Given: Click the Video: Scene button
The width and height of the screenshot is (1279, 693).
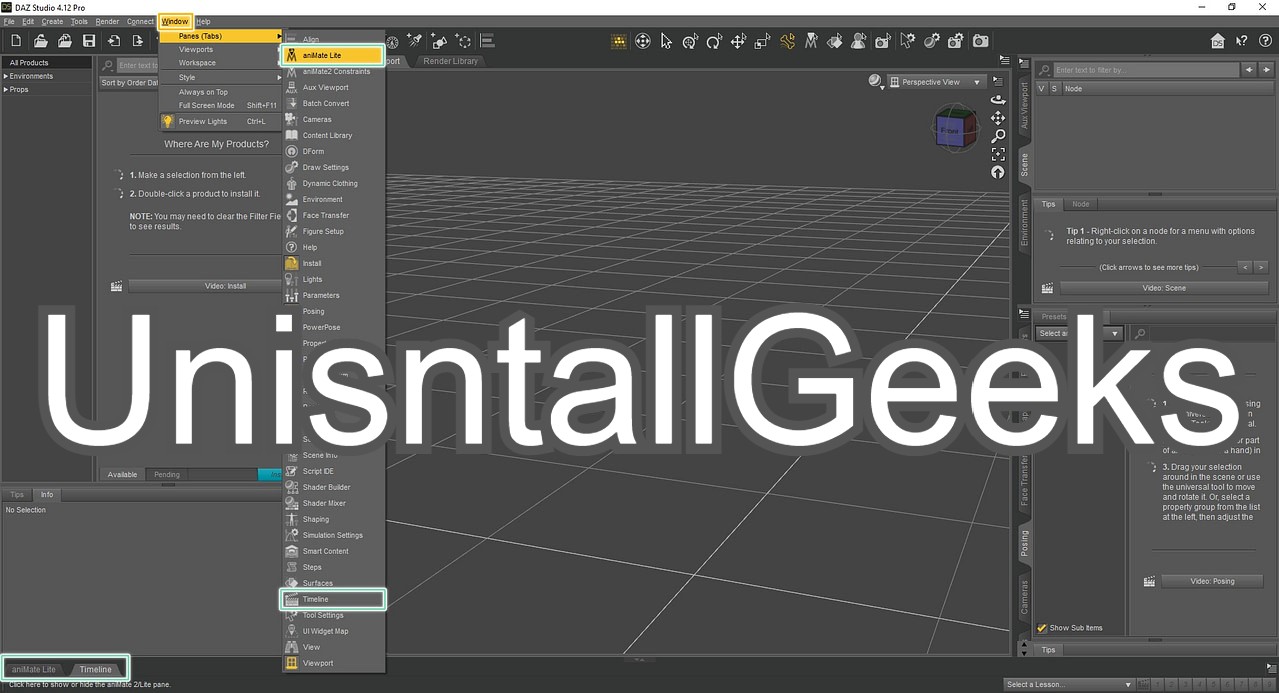Looking at the screenshot, I should (1163, 288).
